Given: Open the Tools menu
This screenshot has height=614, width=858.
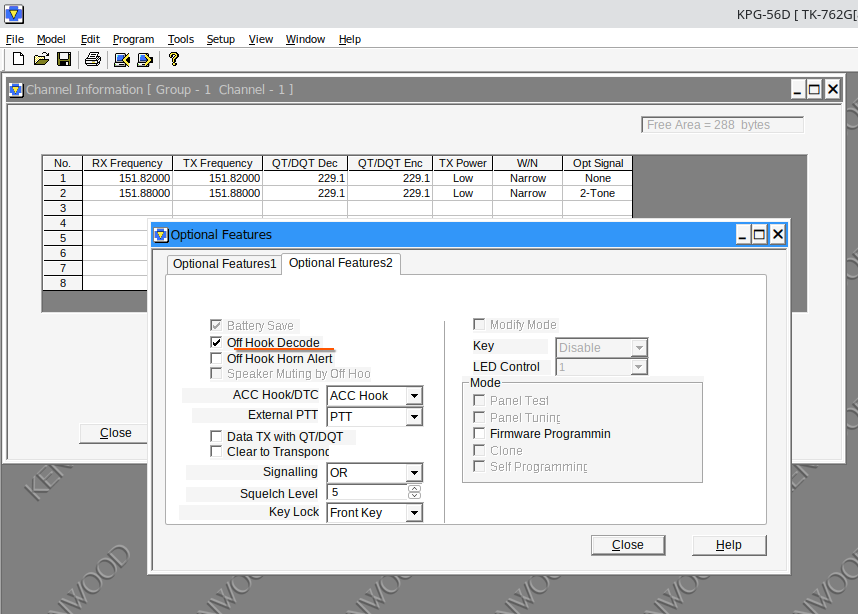Looking at the screenshot, I should pos(181,39).
